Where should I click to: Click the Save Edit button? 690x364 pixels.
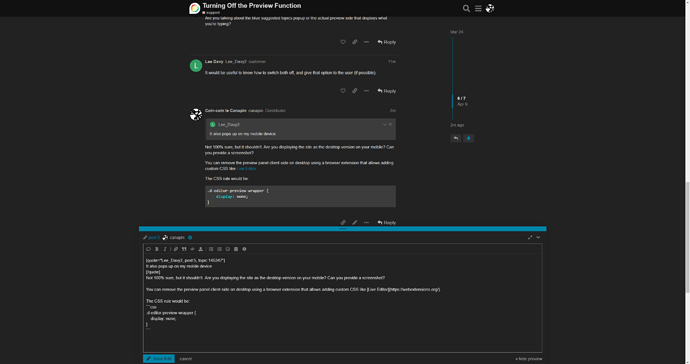tap(158, 359)
